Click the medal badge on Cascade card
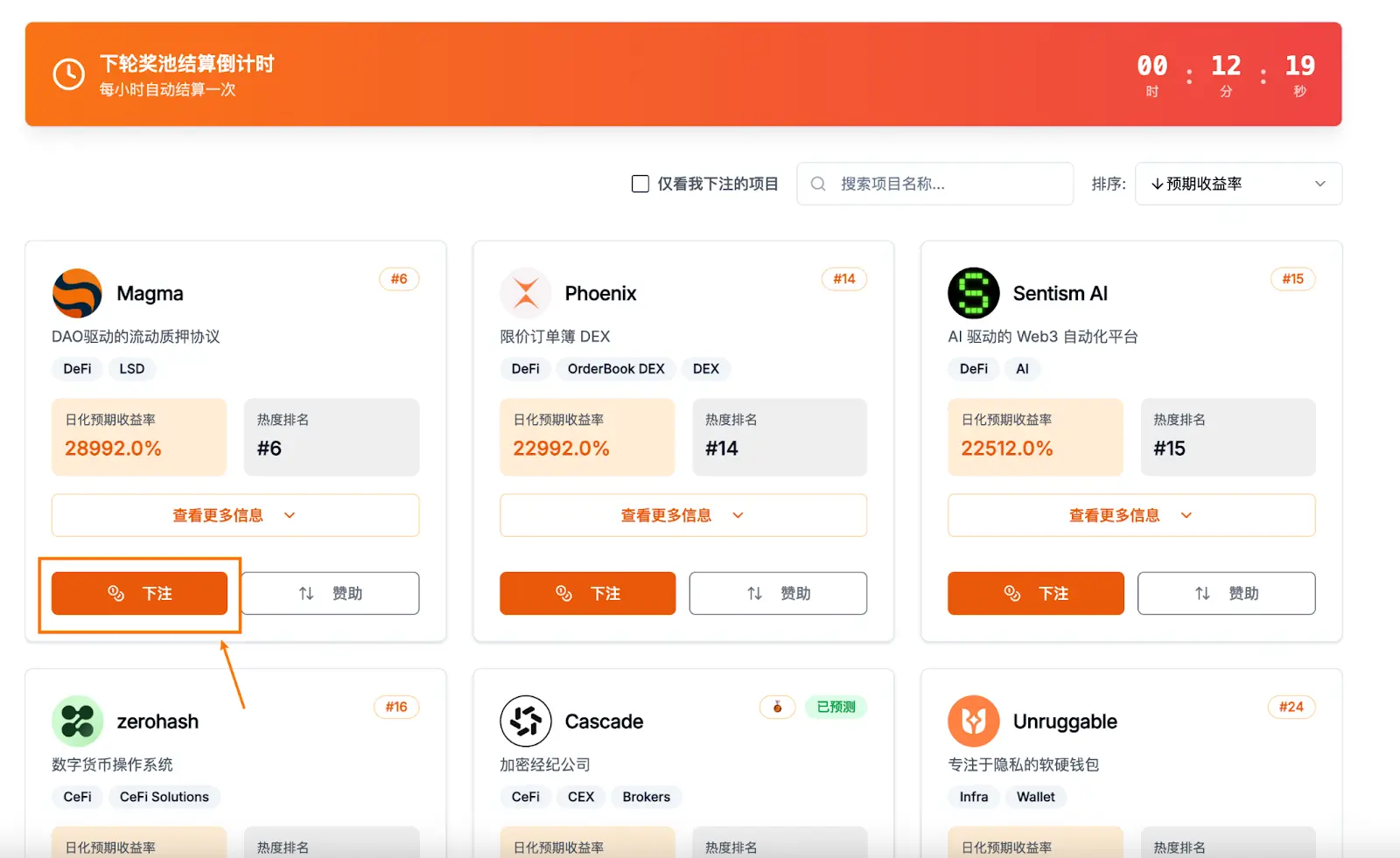This screenshot has height=858, width=1400. [x=777, y=707]
